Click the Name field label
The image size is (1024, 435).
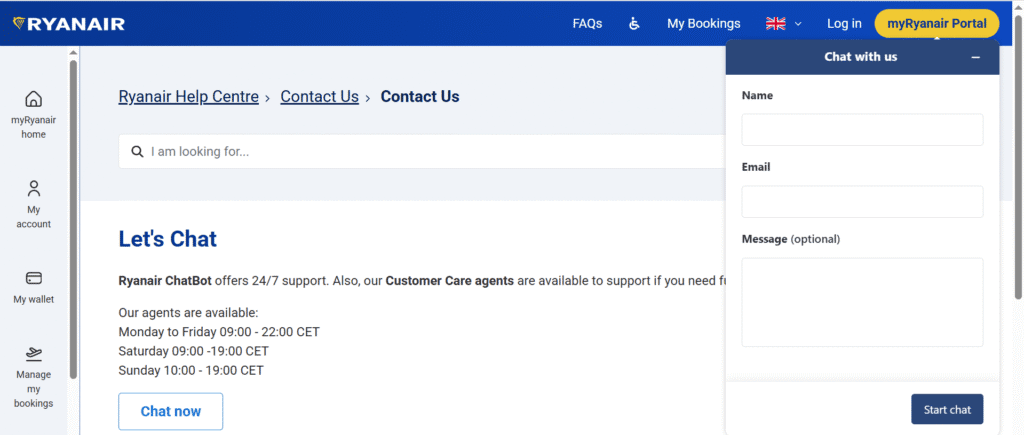[757, 95]
